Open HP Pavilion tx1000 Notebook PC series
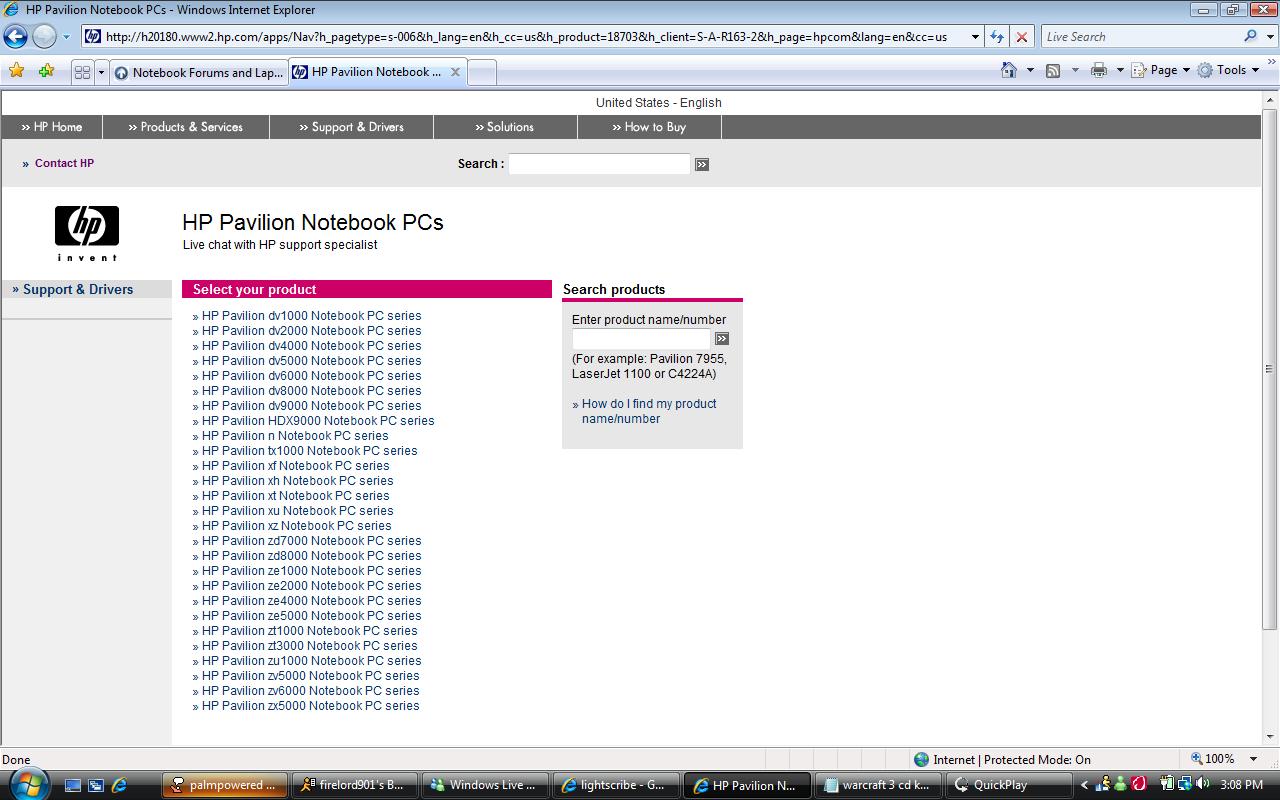Screen dimensions: 1280x800 pyautogui.click(x=310, y=451)
